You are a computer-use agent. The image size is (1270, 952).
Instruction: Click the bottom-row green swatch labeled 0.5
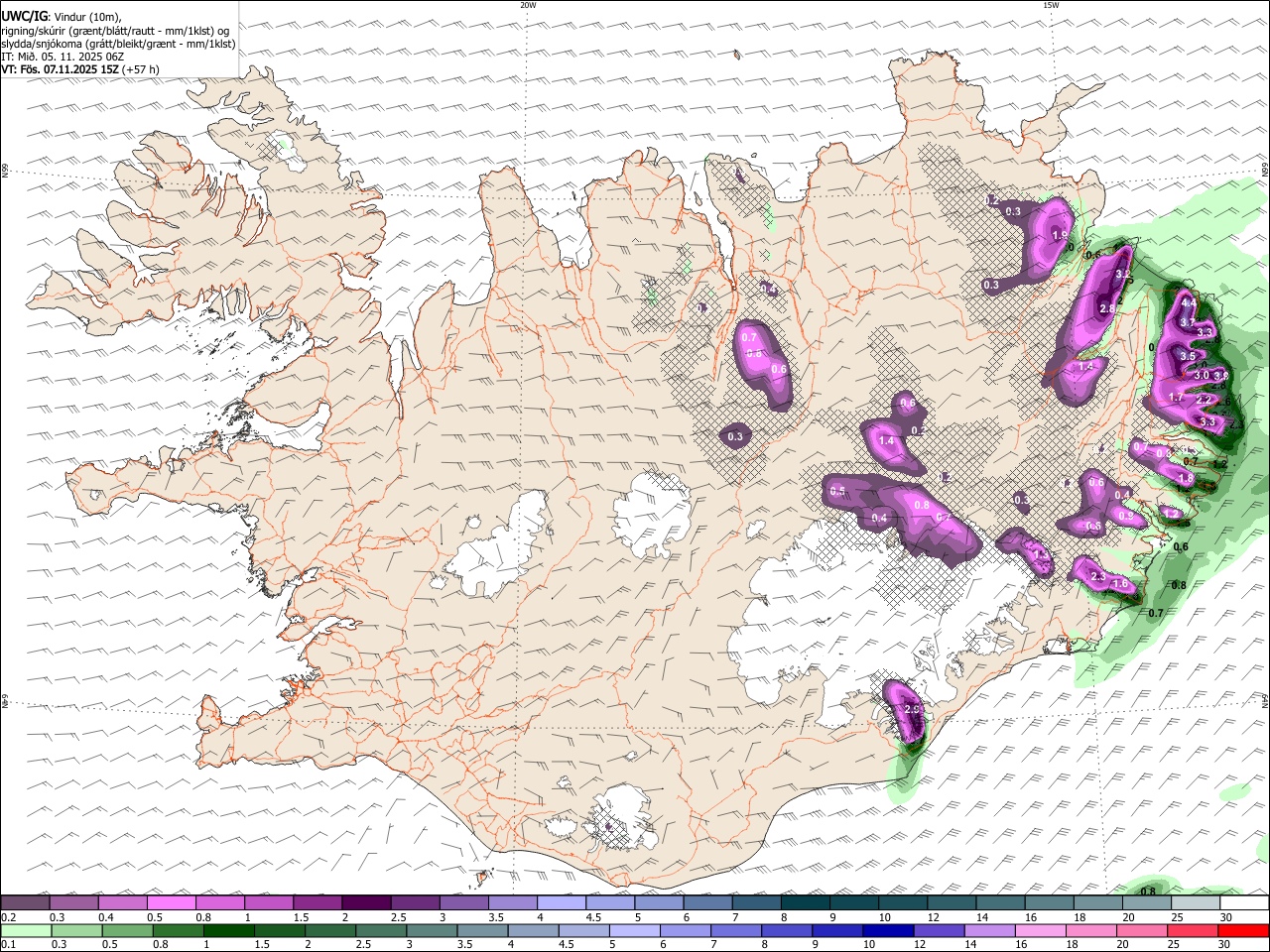point(127,931)
